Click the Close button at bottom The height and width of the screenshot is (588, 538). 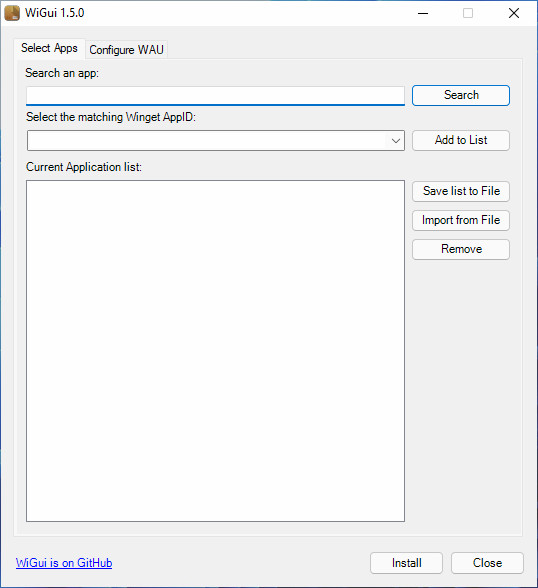click(487, 563)
